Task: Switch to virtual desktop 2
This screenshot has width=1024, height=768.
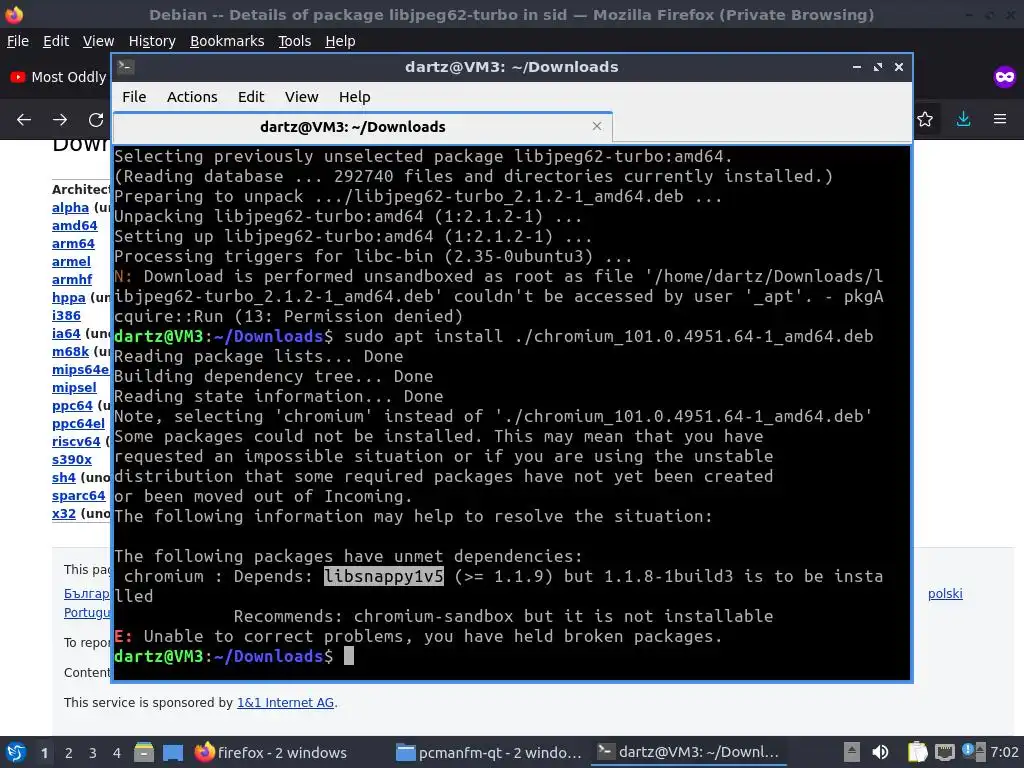Action: 69,753
